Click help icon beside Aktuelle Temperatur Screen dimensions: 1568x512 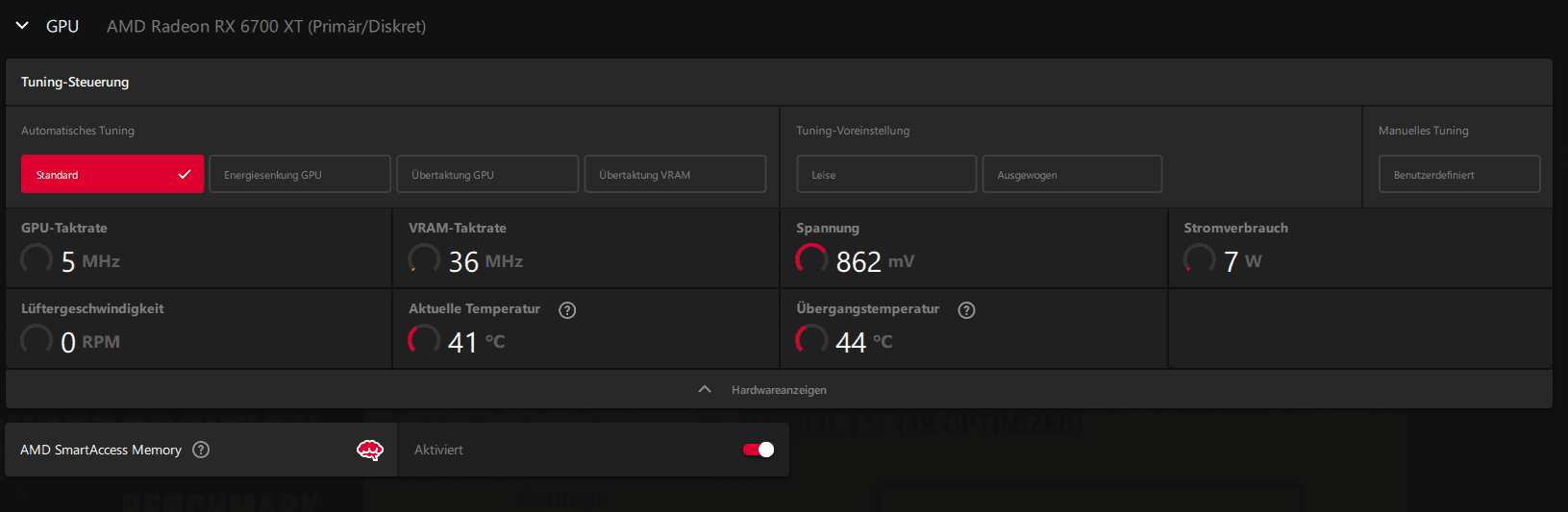tap(567, 309)
